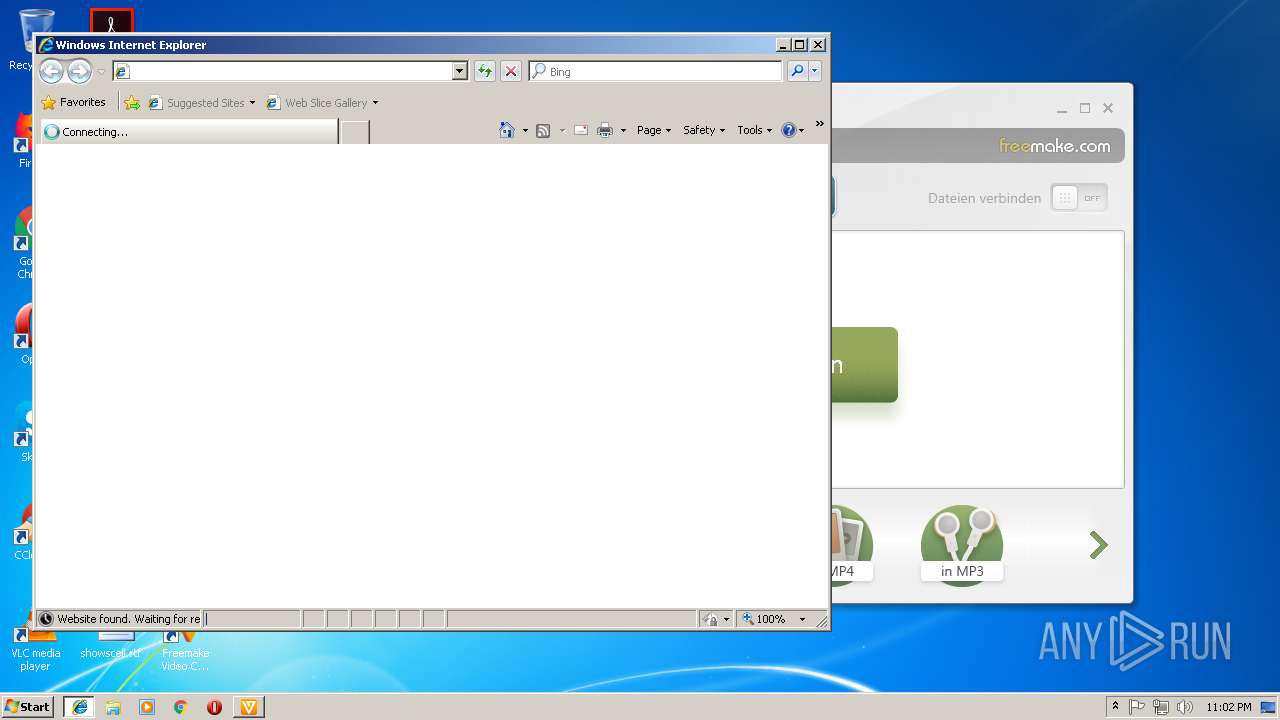Click the Search magnifier button
The image size is (1280, 720).
click(x=797, y=71)
